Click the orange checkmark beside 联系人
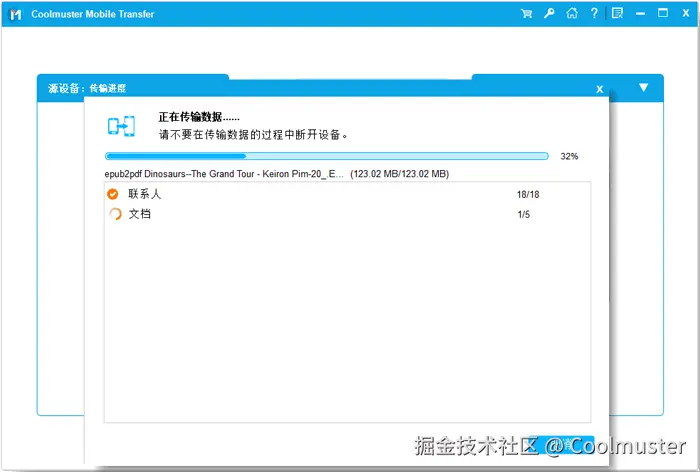700x472 pixels. [113, 194]
